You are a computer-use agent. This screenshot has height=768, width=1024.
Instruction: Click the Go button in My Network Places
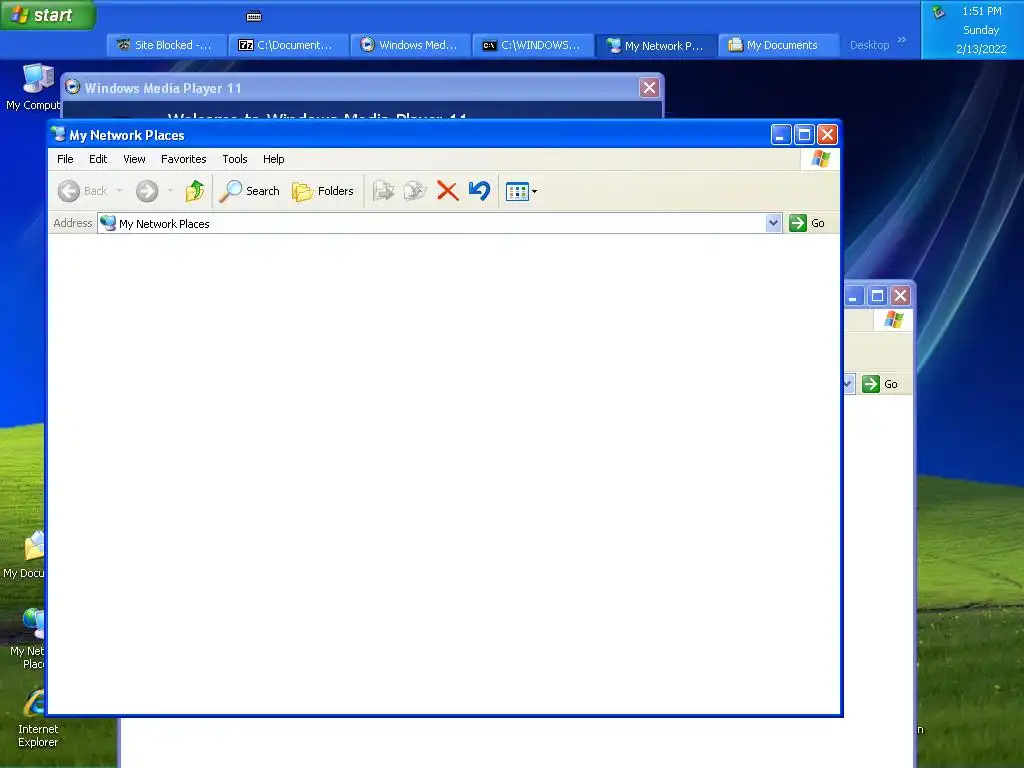tap(807, 223)
